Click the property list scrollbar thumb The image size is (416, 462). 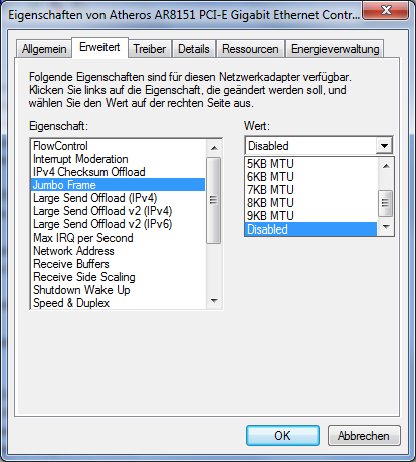point(214,200)
